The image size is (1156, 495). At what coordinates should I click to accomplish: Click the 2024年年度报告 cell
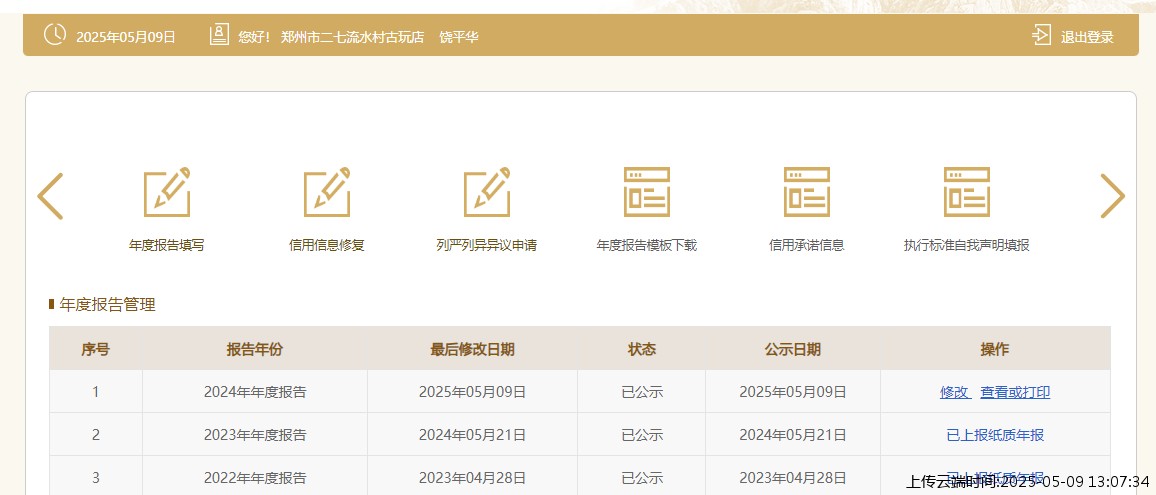click(255, 392)
